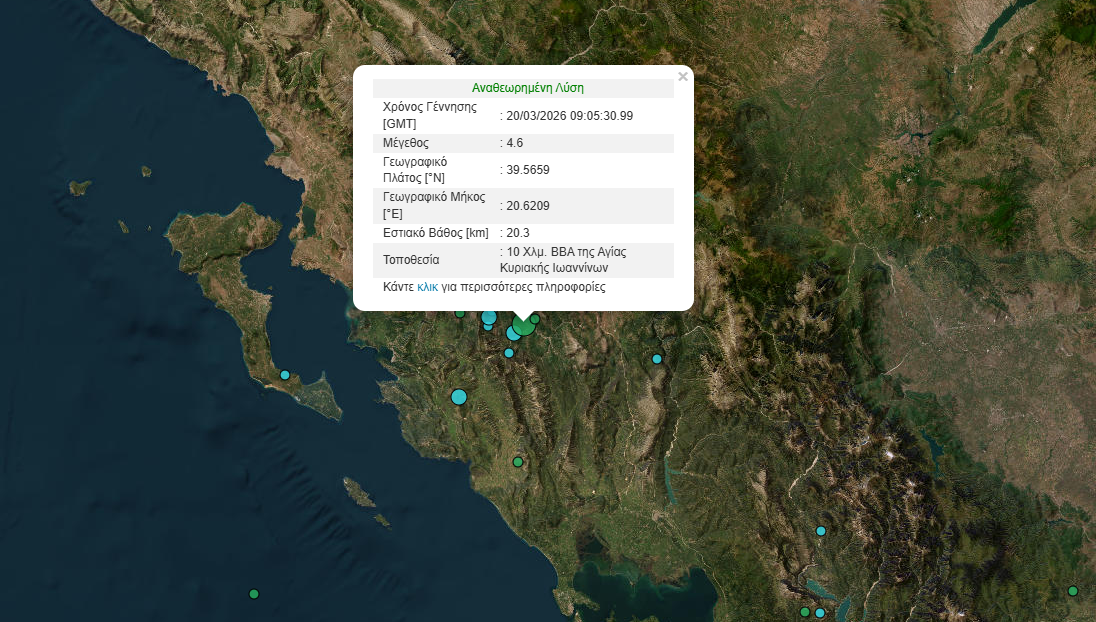
Task: Open the 'κλικ' link for more information
Action: 427,287
